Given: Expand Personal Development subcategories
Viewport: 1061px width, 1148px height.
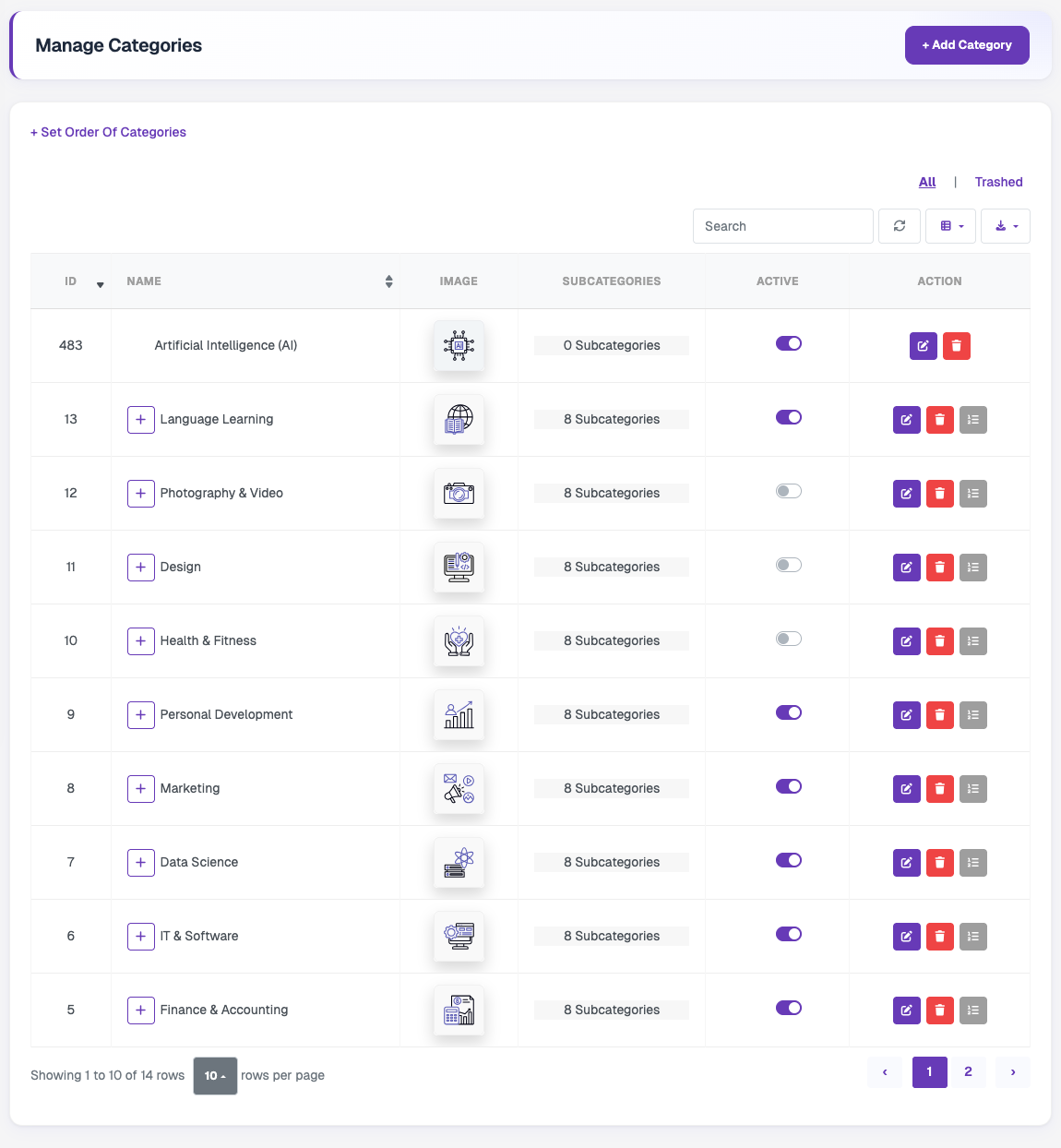Looking at the screenshot, I should [x=140, y=715].
